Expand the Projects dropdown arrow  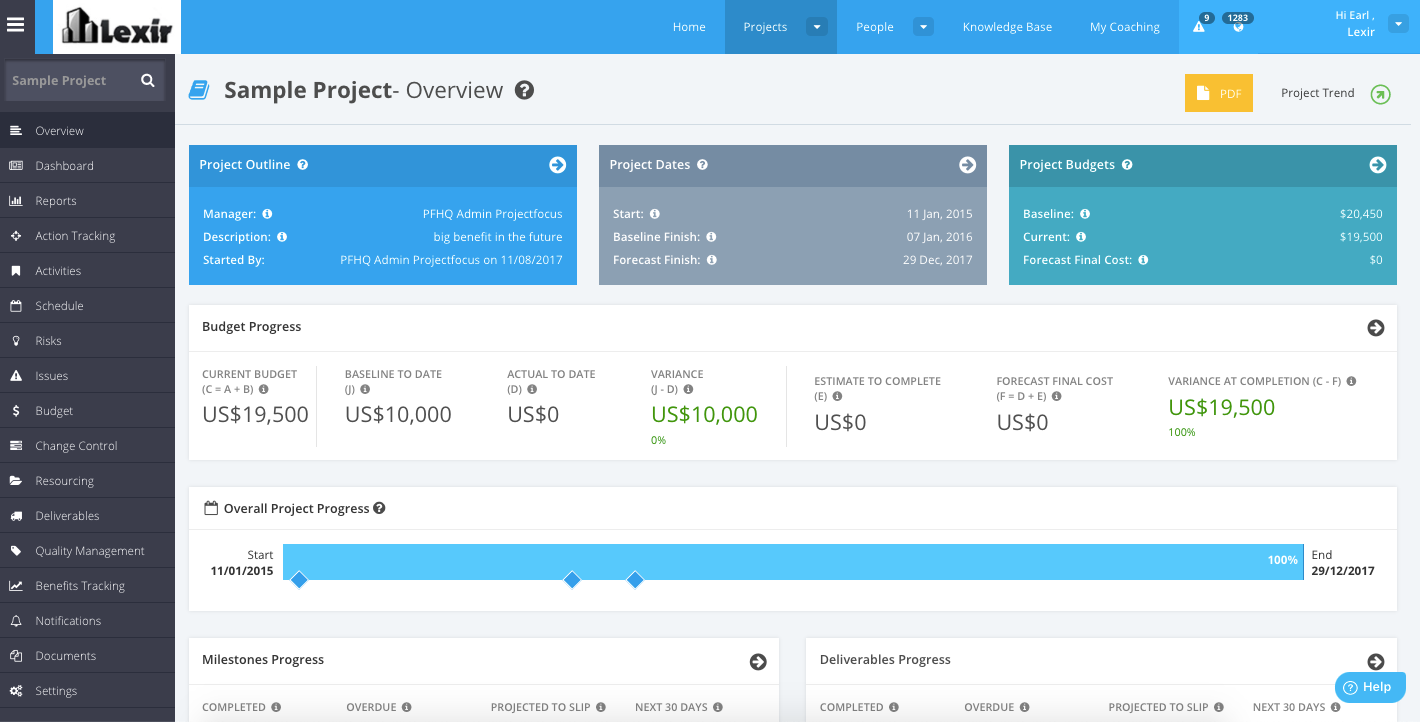817,27
